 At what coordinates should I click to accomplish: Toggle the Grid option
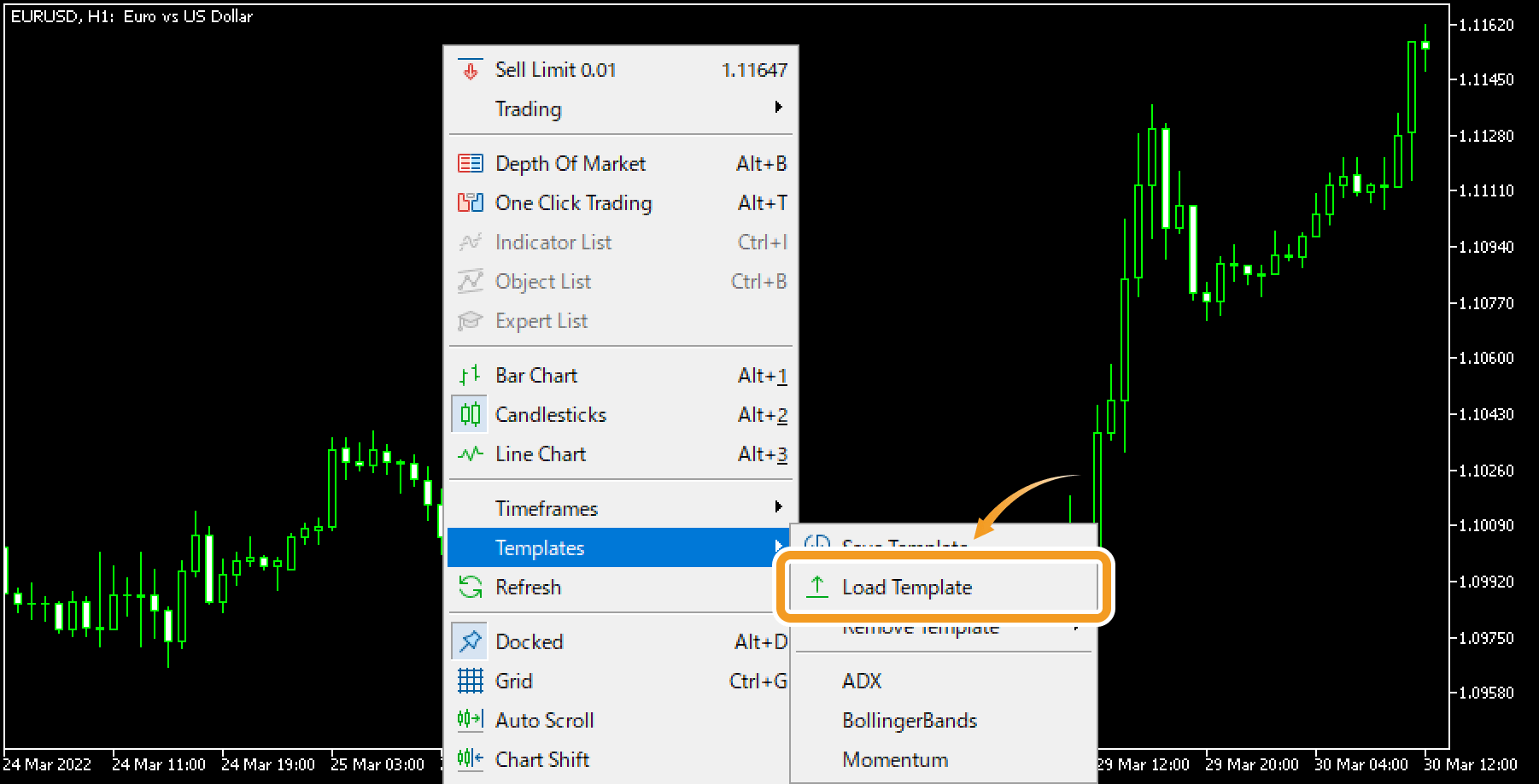tap(620, 681)
